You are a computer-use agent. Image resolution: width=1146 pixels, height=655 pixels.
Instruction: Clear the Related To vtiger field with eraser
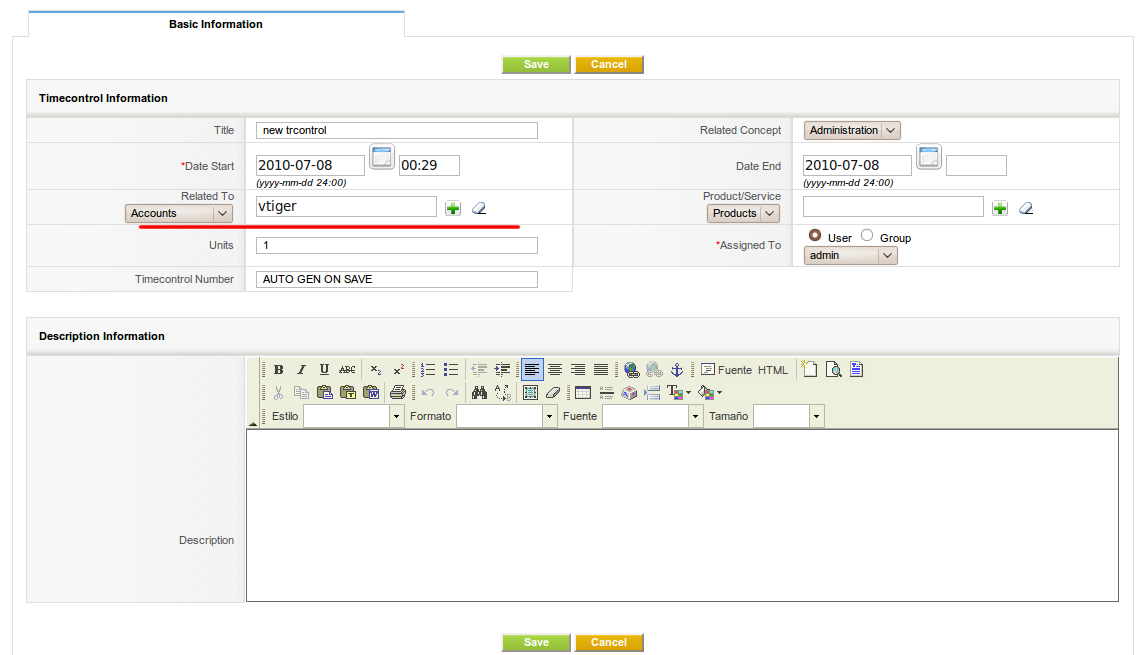point(479,208)
